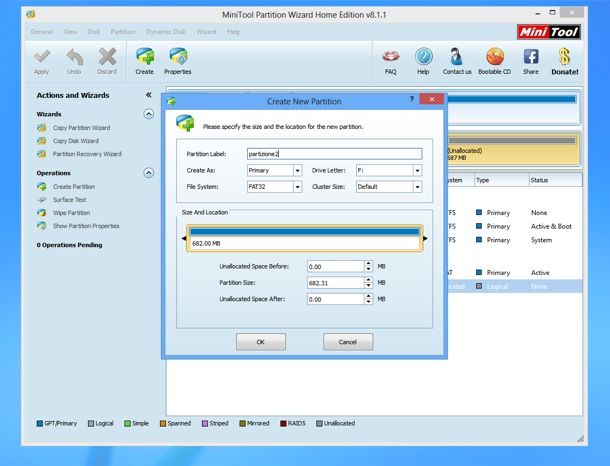Select the System status partition row
This screenshot has width=610, height=466.
click(514, 240)
